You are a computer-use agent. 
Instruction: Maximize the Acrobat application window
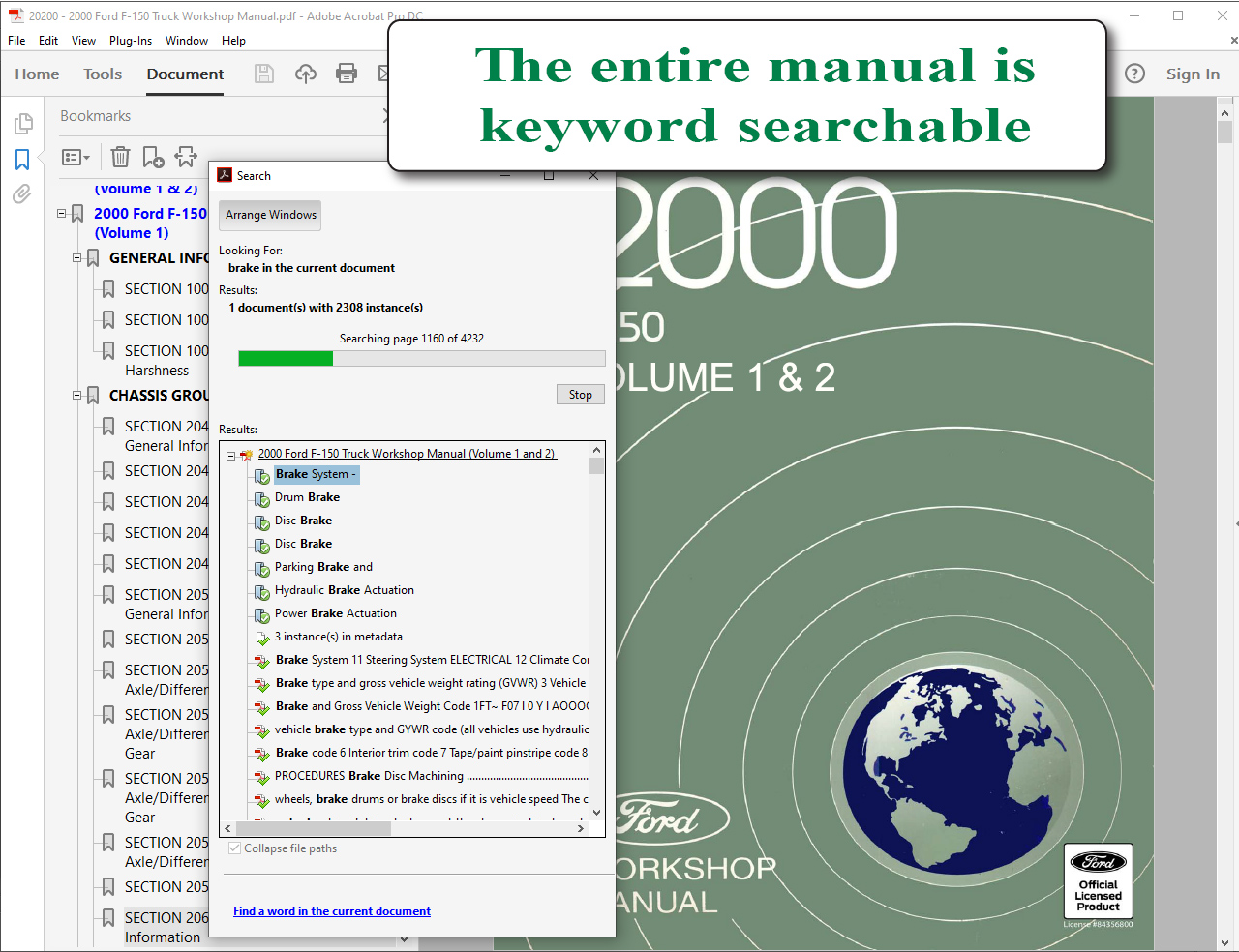tap(1178, 15)
